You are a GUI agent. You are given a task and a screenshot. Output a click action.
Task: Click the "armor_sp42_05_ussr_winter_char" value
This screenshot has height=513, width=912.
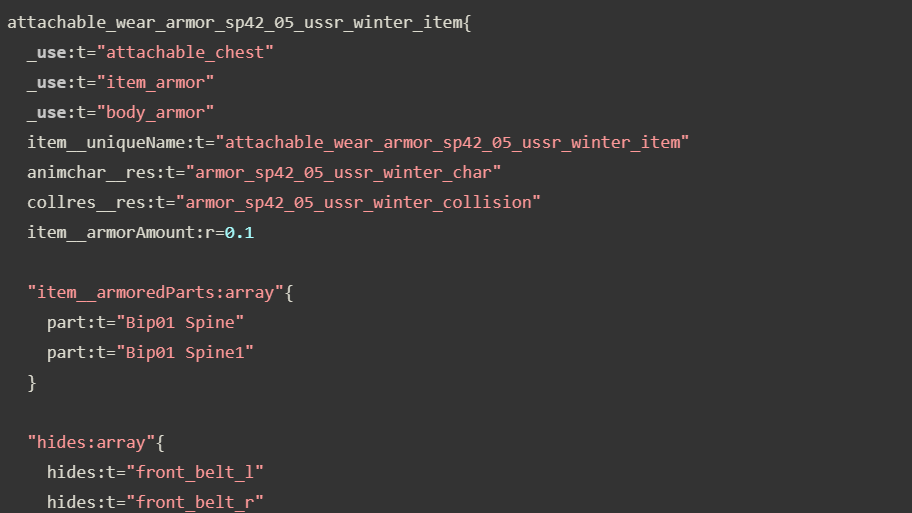(344, 172)
